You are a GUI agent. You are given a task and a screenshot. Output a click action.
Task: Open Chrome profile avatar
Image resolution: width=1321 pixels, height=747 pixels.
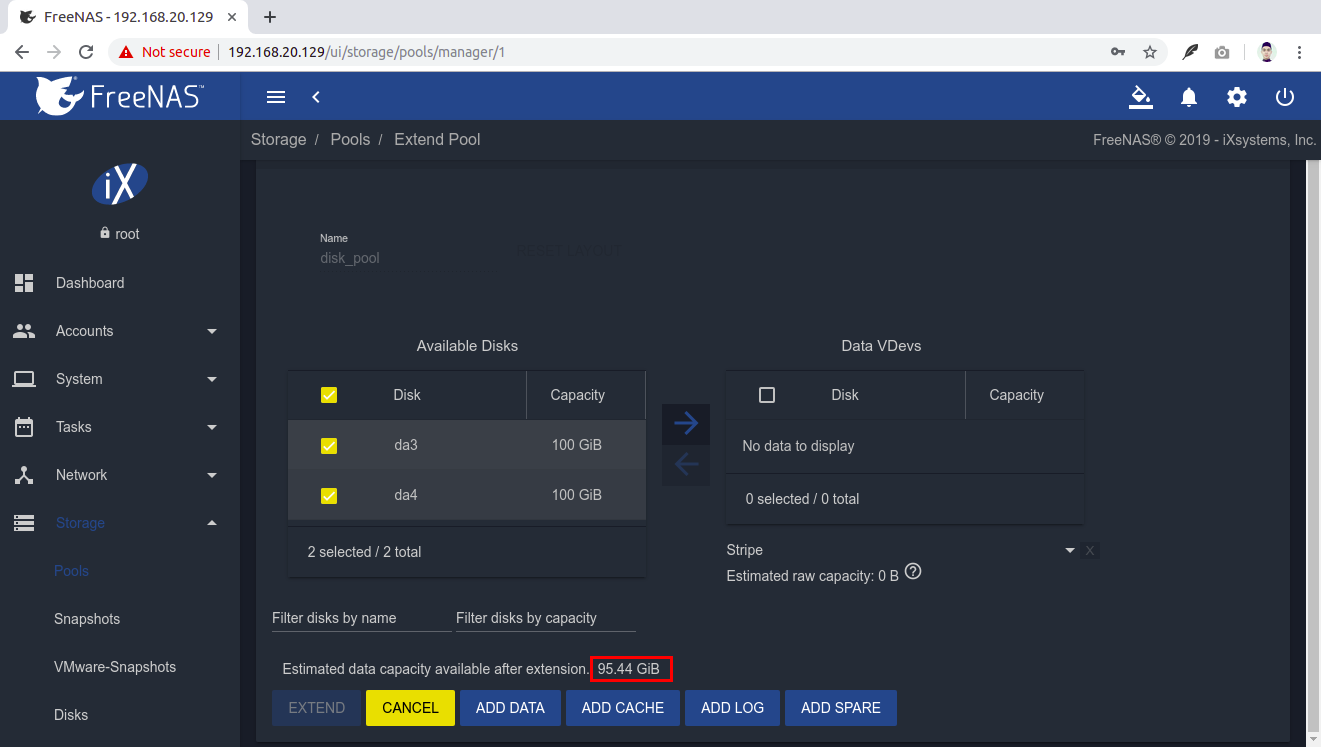click(1267, 52)
